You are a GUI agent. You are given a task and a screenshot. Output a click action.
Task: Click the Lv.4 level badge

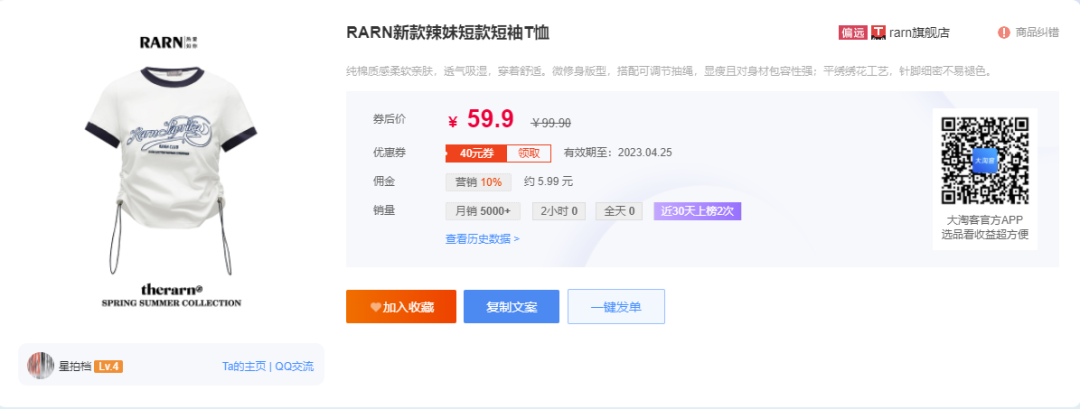click(108, 367)
